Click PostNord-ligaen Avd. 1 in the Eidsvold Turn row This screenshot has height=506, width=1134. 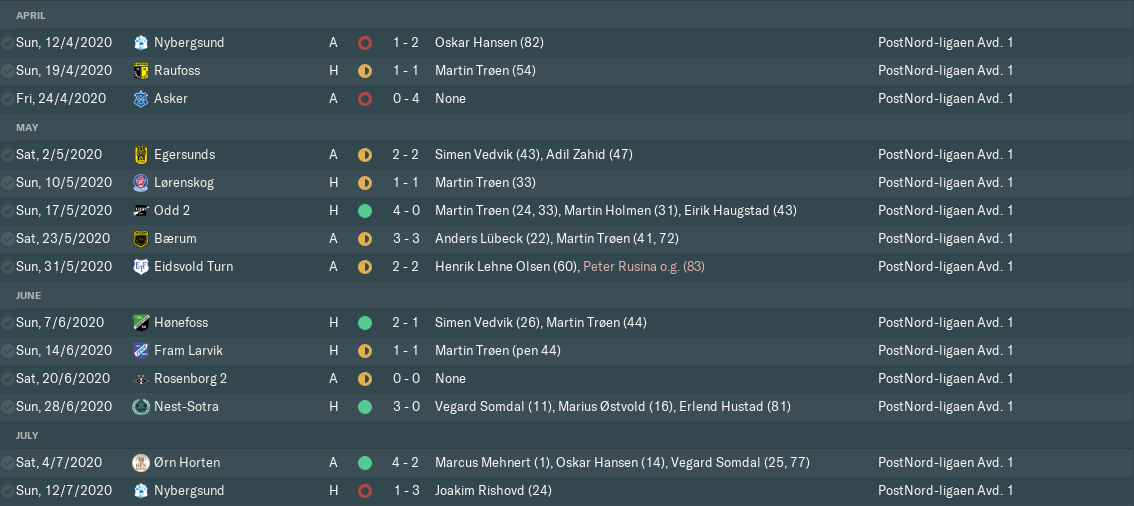tap(945, 267)
